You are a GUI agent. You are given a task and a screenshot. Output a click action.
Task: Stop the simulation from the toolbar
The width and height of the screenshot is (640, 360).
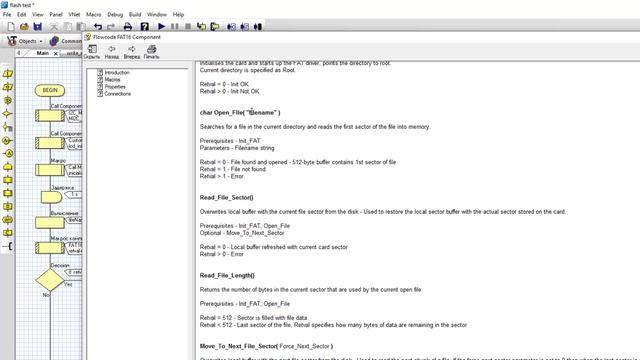[x=188, y=27]
